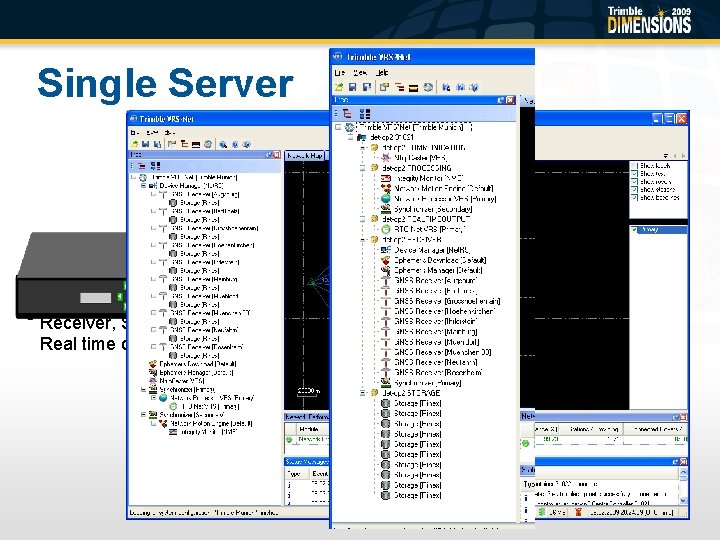Collapse the PROCESSING folder in front tree
The height and width of the screenshot is (540, 720).
pos(363,168)
